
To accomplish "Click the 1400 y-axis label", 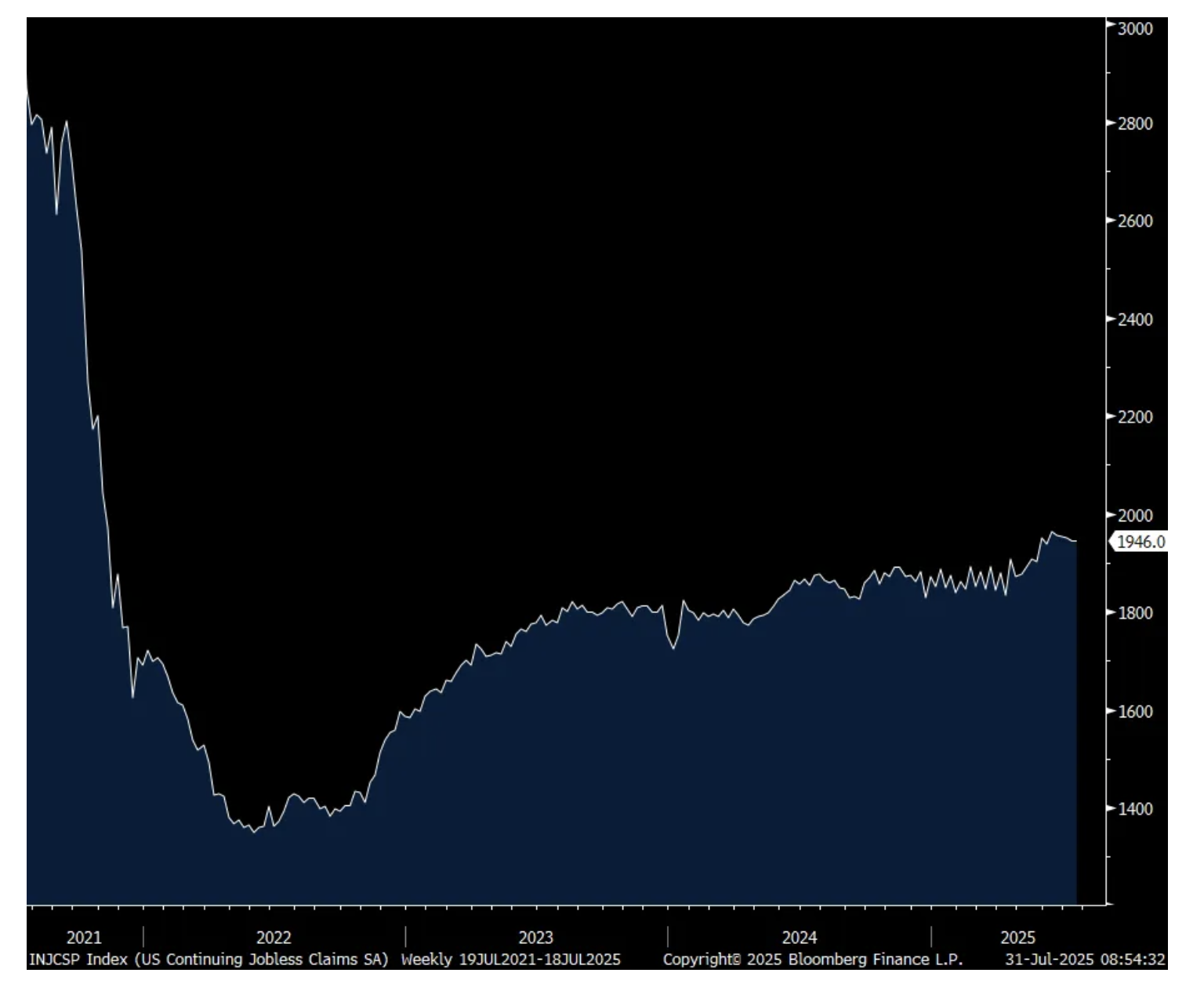I will tap(1135, 809).
